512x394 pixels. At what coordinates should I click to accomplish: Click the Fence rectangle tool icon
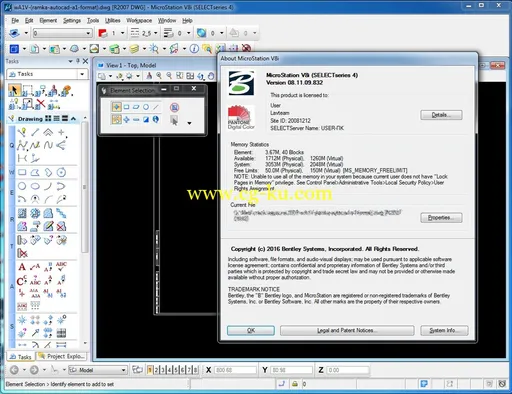[x=27, y=90]
